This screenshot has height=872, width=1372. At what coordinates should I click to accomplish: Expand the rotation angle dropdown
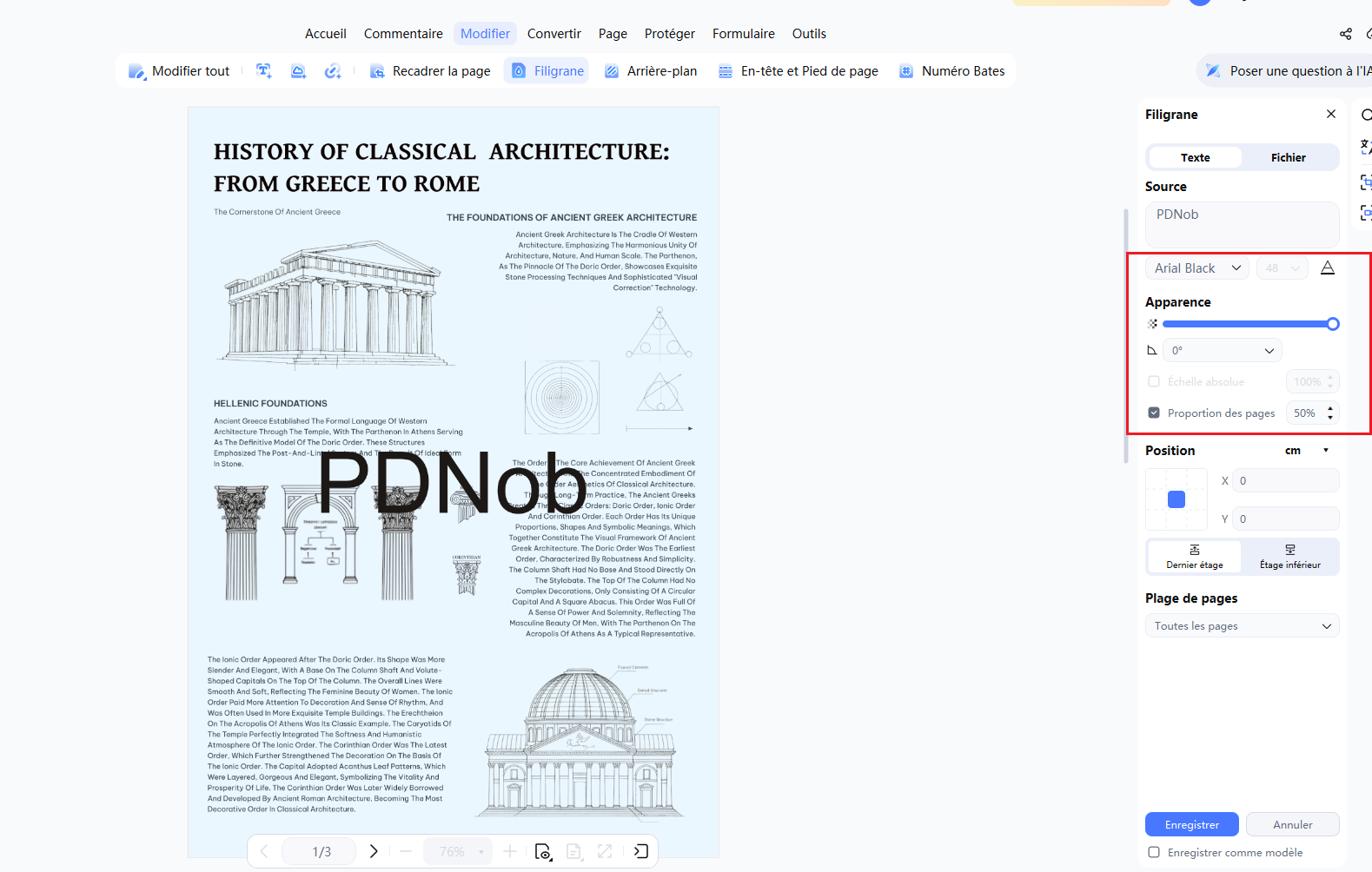coord(1223,350)
